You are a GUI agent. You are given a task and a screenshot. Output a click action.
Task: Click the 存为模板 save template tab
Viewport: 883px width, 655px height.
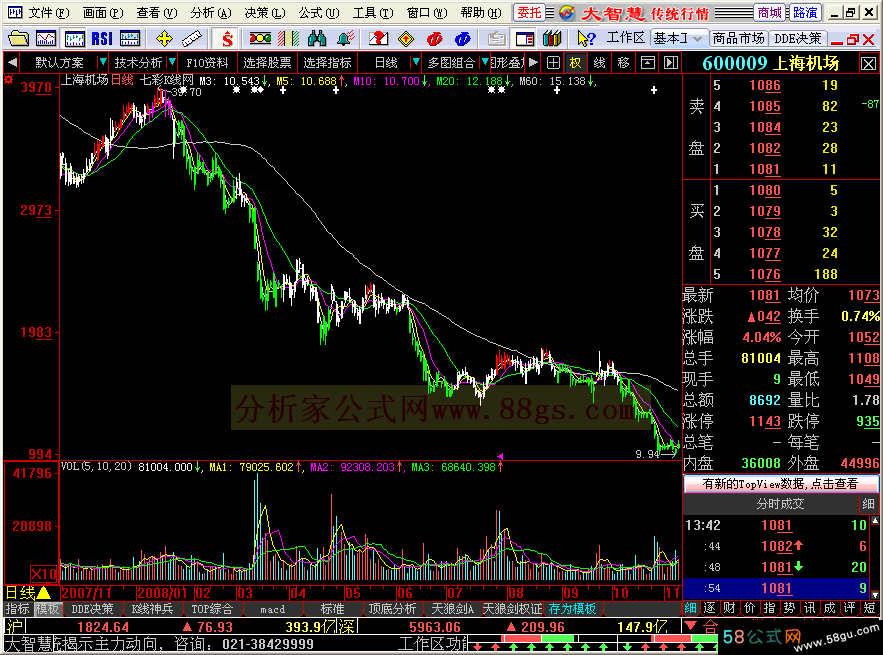click(x=572, y=609)
